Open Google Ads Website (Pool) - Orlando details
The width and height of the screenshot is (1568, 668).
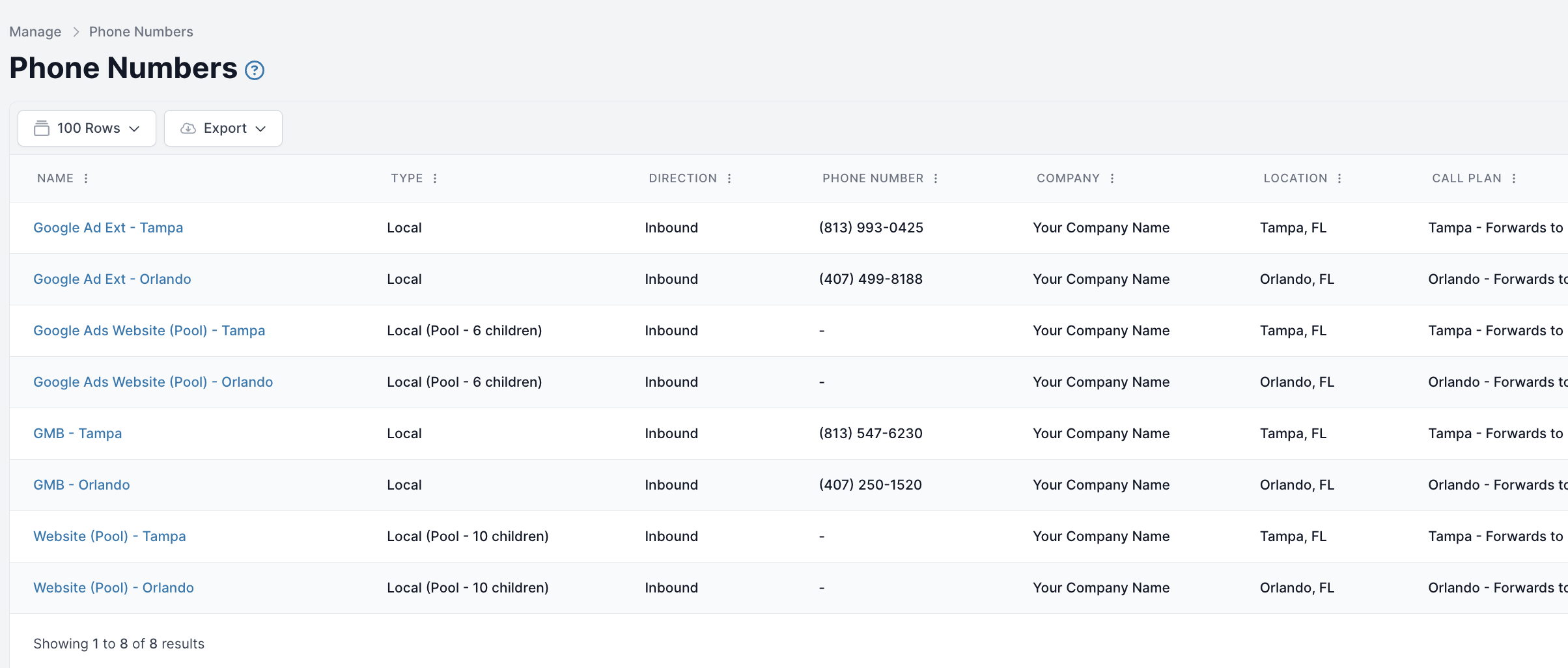click(x=153, y=382)
